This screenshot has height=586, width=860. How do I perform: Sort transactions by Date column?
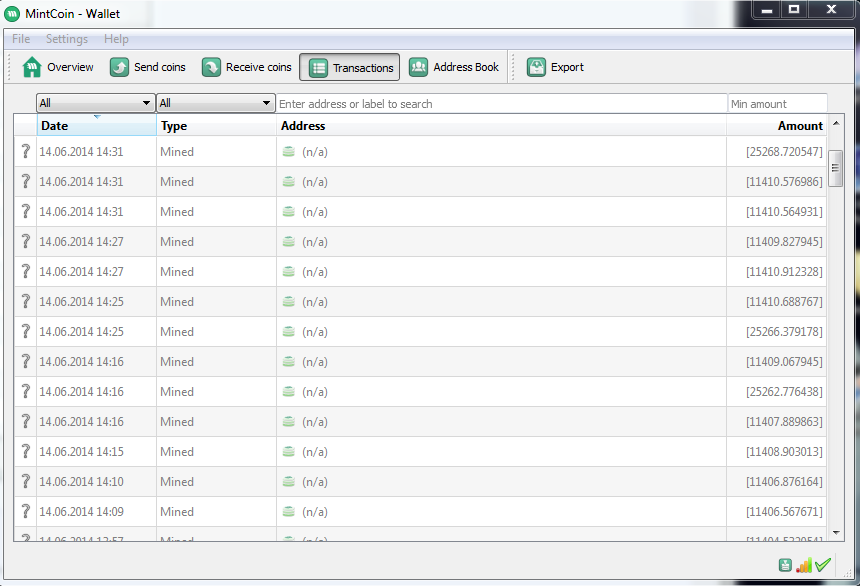coord(97,126)
